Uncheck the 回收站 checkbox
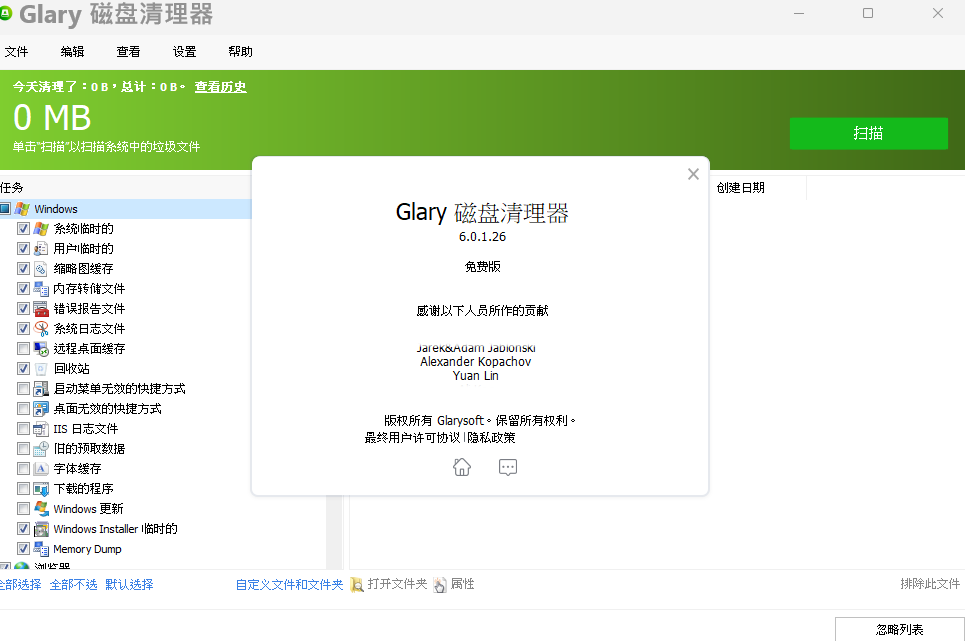 (x=23, y=368)
